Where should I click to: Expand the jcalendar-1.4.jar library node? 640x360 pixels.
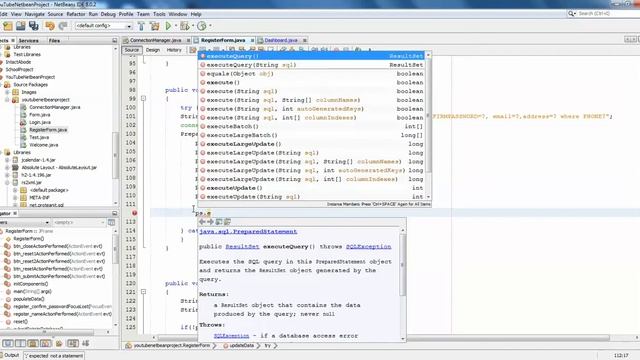(7, 160)
